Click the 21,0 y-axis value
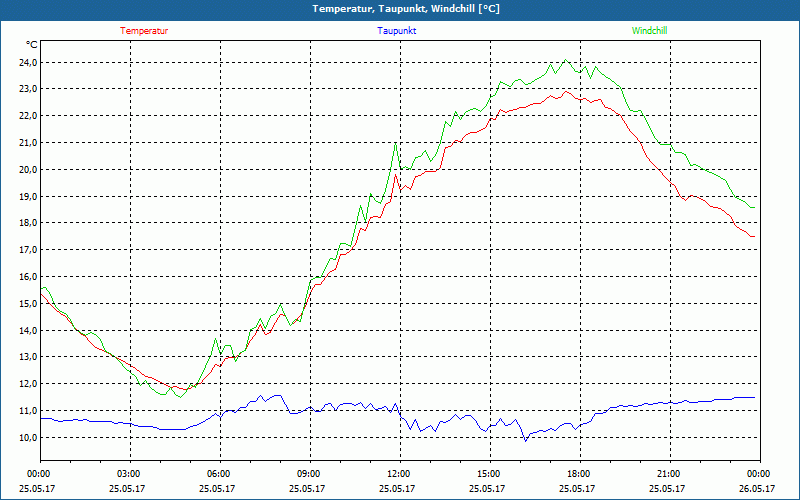The width and height of the screenshot is (800, 500). pos(28,143)
